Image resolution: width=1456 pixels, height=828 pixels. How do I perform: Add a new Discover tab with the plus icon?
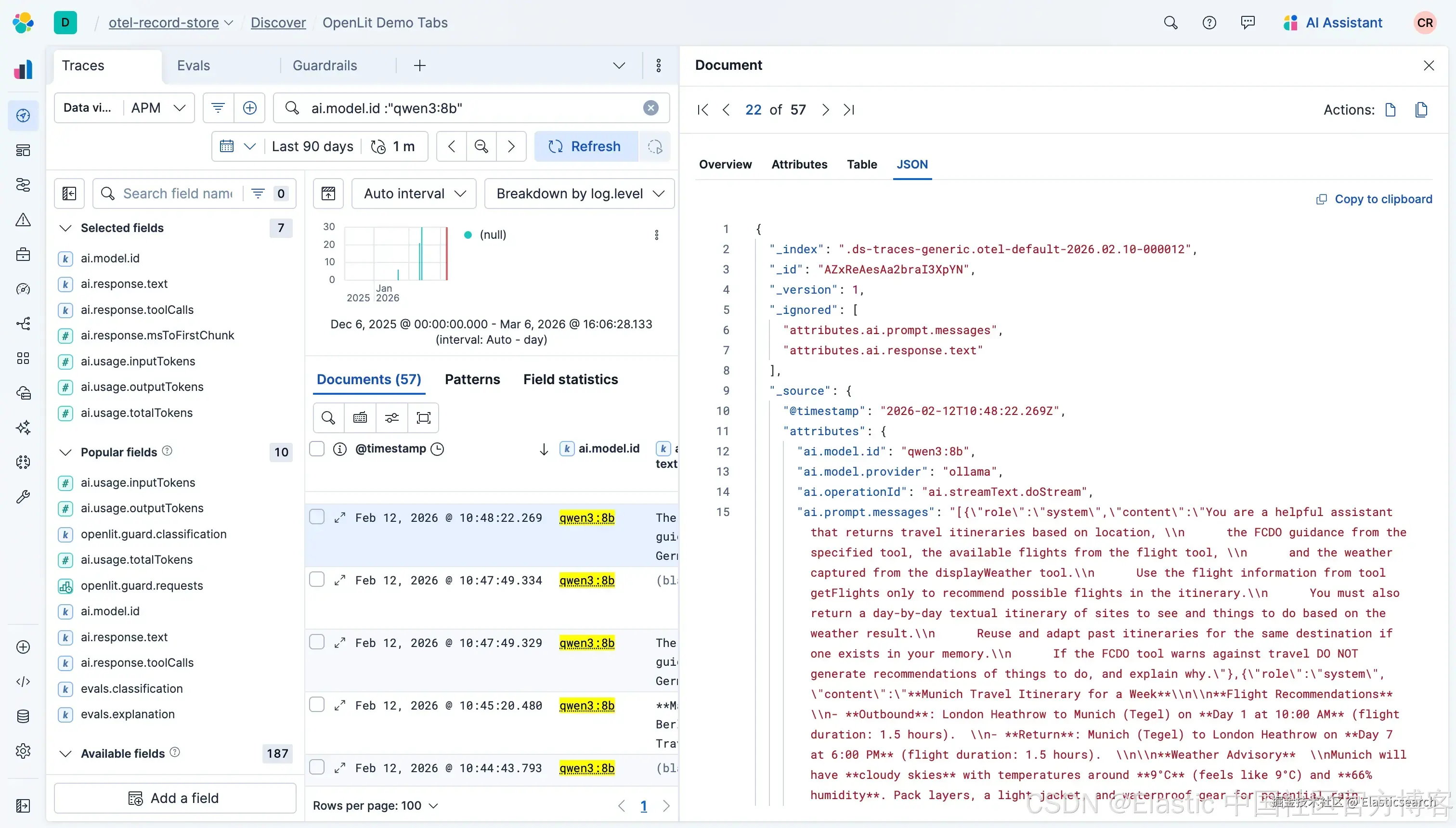419,66
